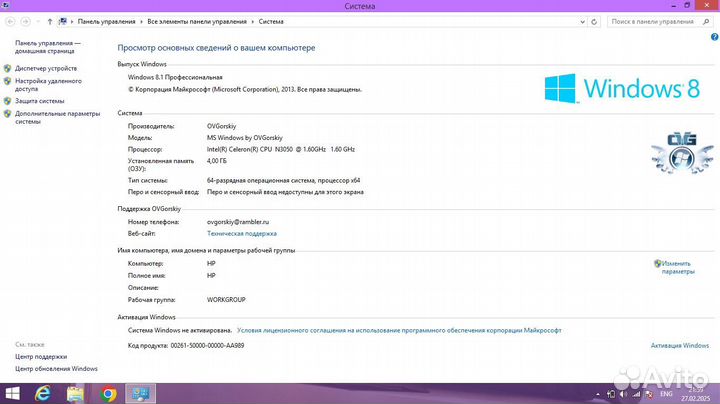The width and height of the screenshot is (720, 404).
Task: Launch Google Chrome from the taskbar
Action: pyautogui.click(x=108, y=394)
